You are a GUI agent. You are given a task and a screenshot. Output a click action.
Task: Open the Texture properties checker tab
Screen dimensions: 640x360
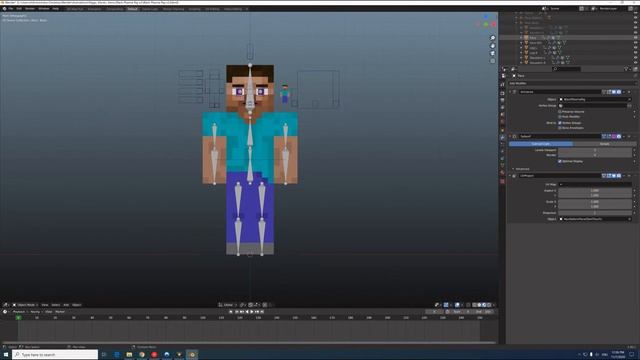(502, 181)
